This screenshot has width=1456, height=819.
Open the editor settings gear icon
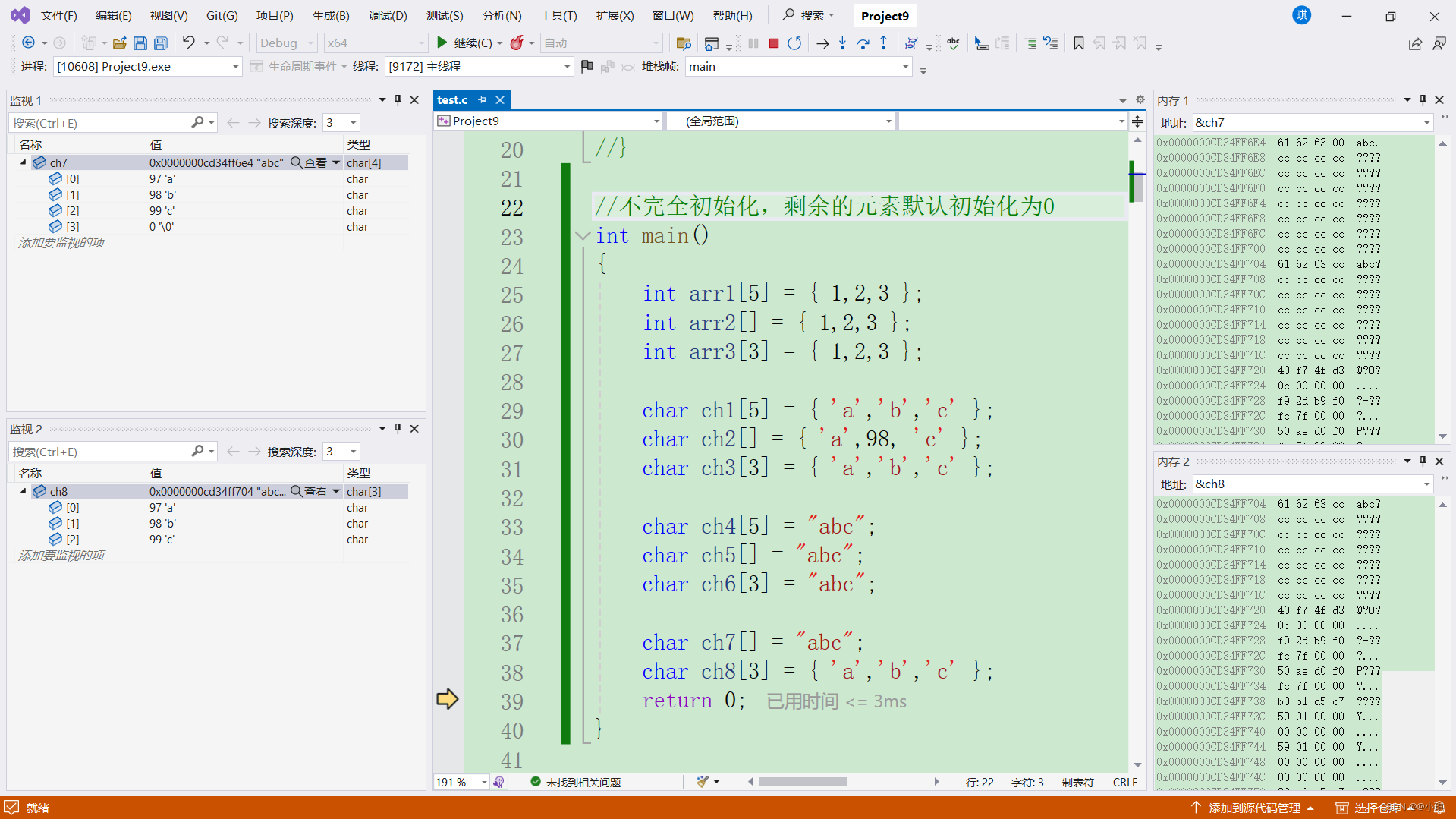pos(1140,100)
